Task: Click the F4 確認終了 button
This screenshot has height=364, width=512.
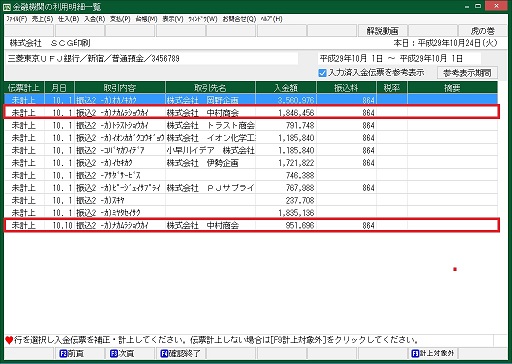Action: 180,353
